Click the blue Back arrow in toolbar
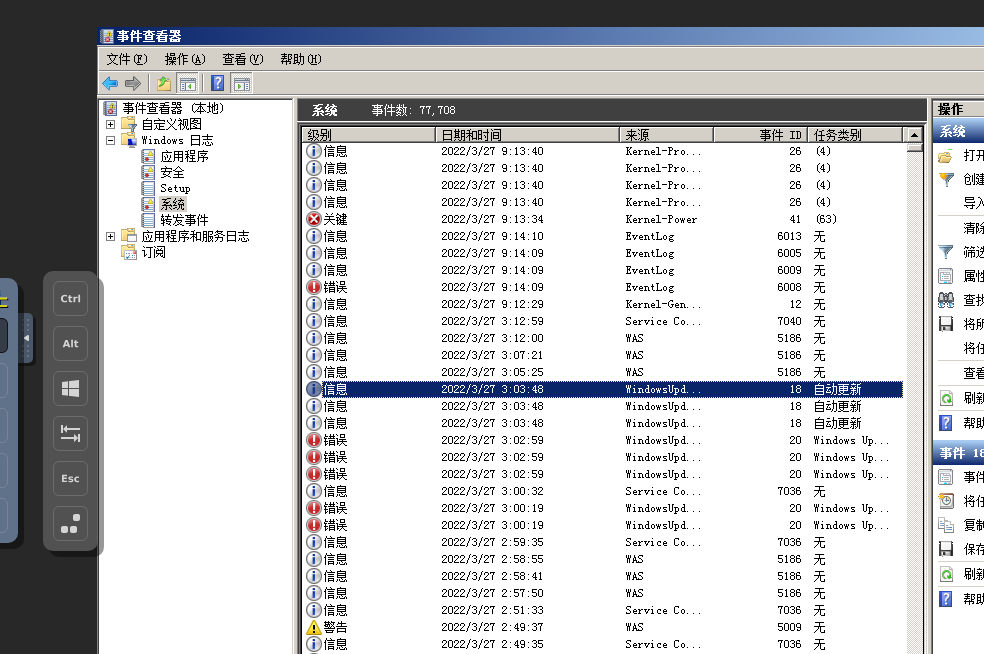The width and height of the screenshot is (984, 654). point(110,84)
